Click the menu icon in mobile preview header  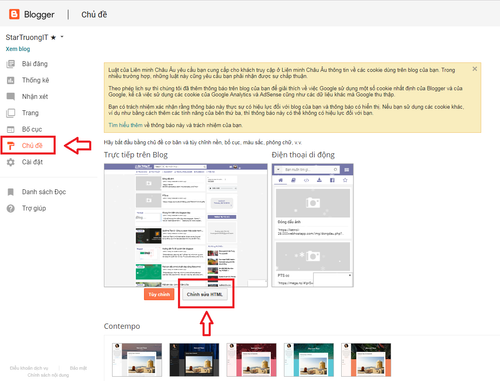pos(346,170)
